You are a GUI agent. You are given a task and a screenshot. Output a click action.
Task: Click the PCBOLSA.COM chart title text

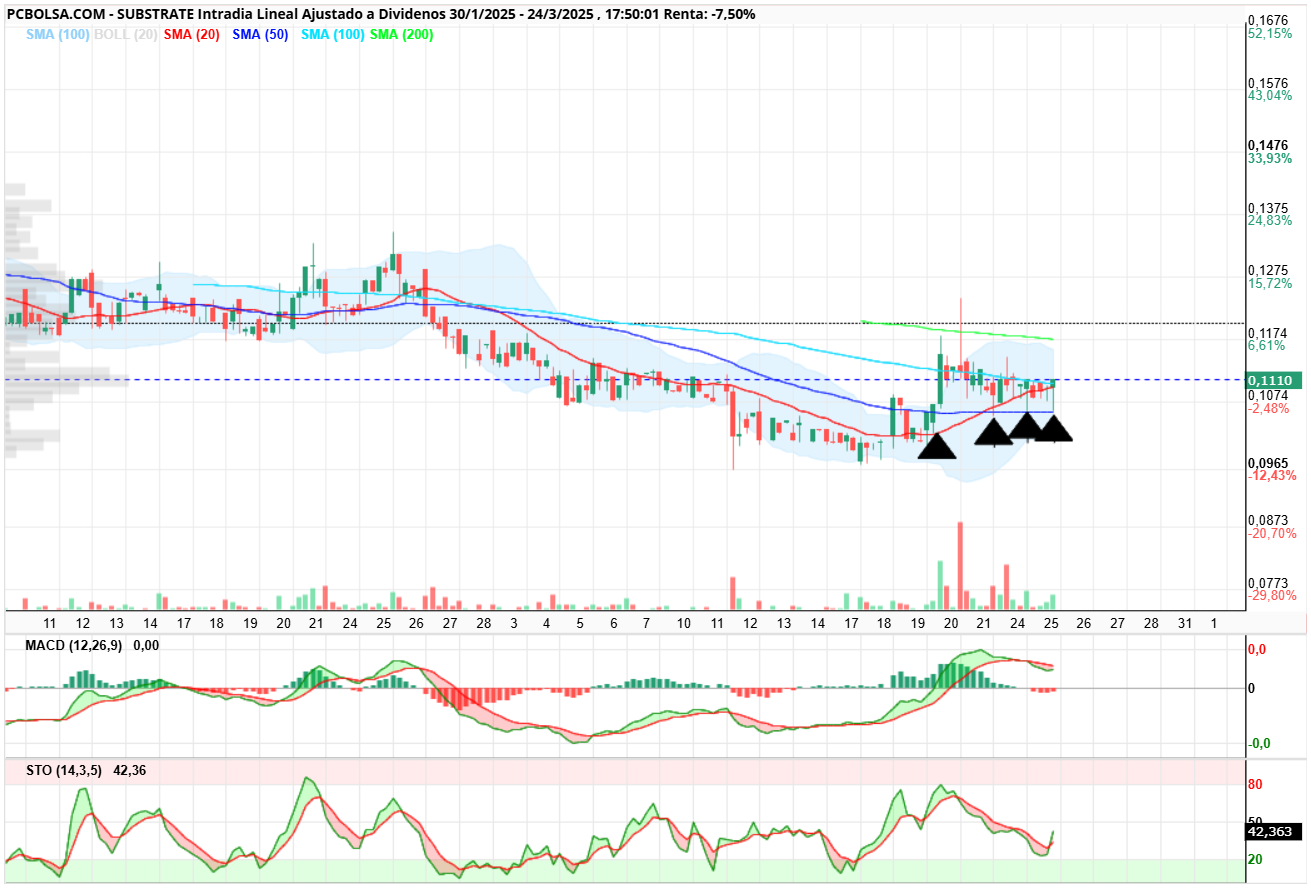click(x=53, y=14)
